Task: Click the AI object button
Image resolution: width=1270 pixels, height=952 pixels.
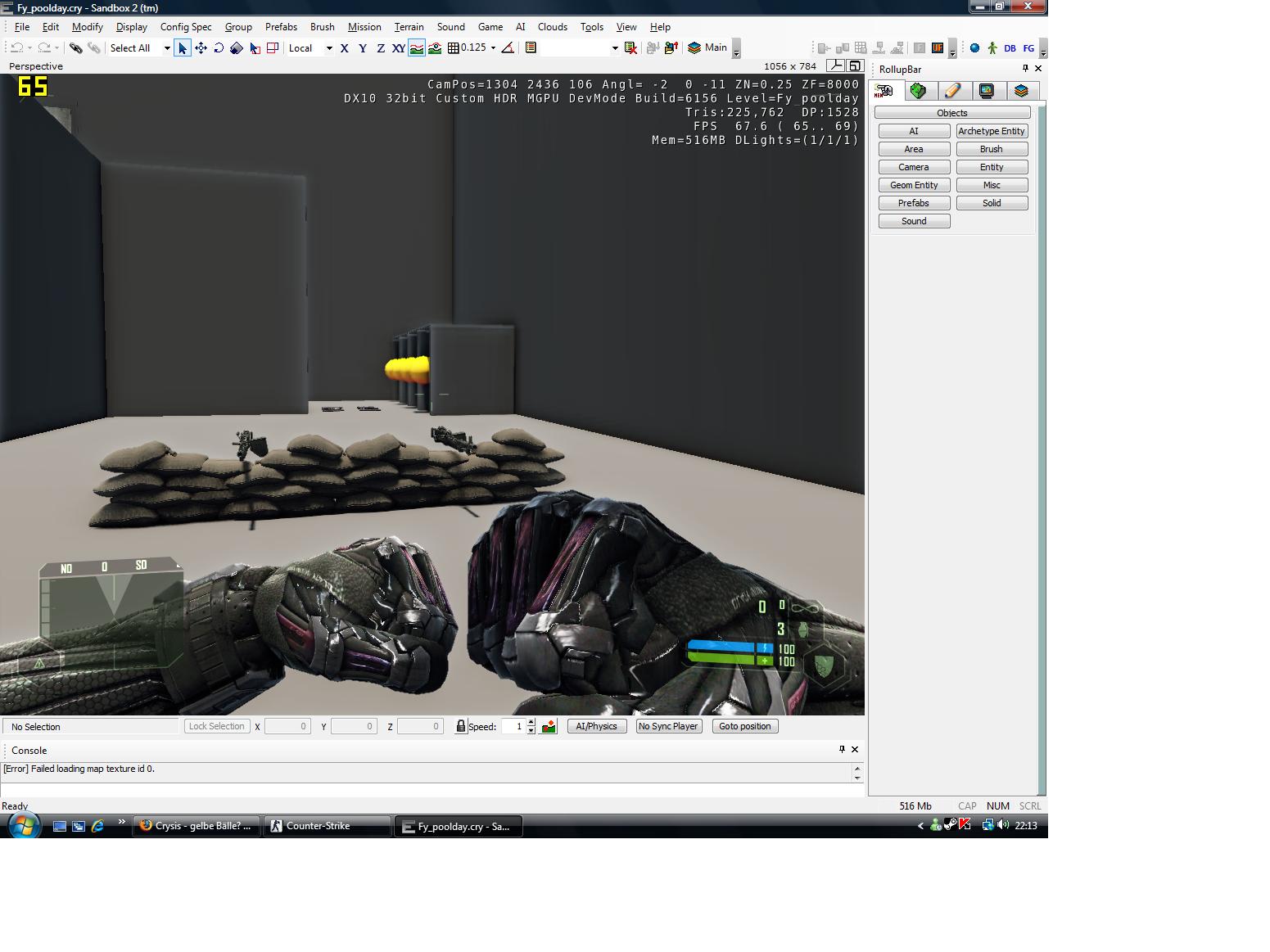Action: click(914, 131)
